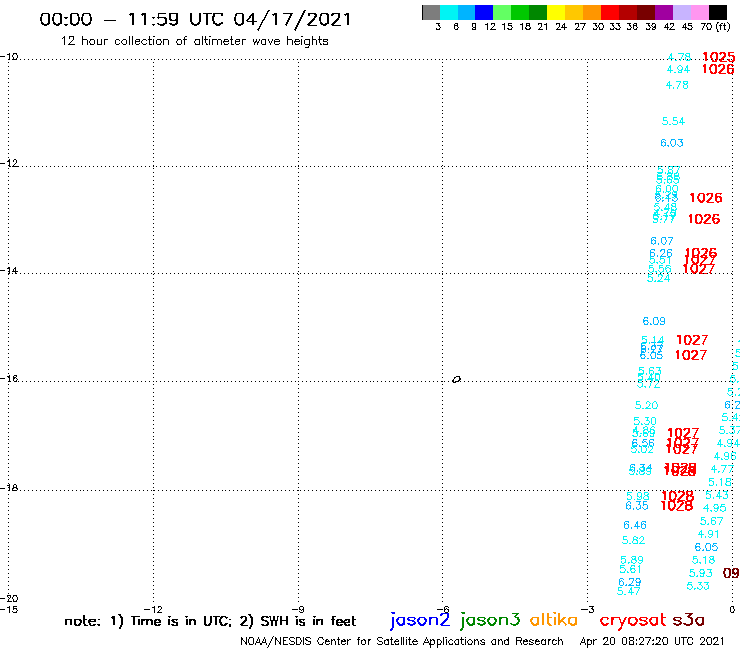Click the 5.93 wave height value
The image size is (740, 650).
(700, 573)
